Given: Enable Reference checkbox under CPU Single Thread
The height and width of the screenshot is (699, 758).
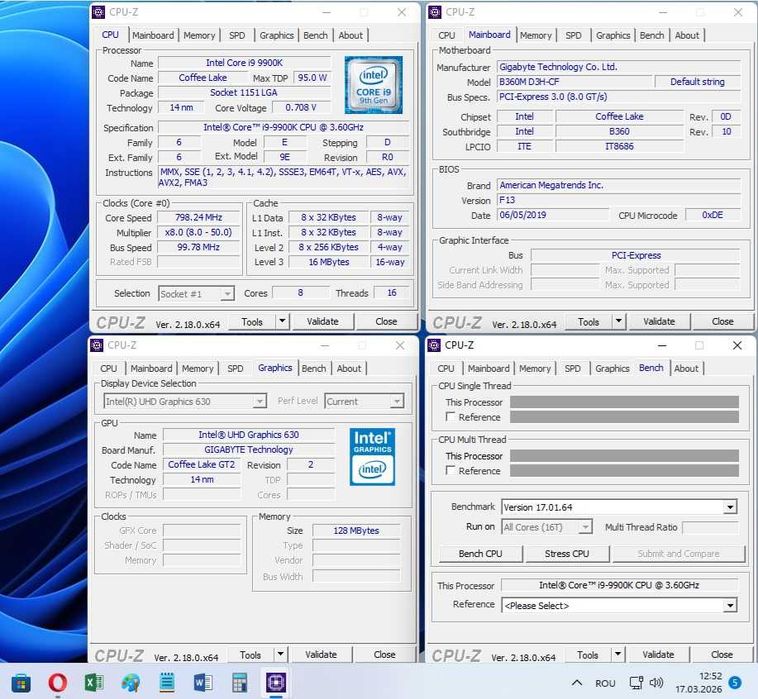Looking at the screenshot, I should [x=451, y=417].
